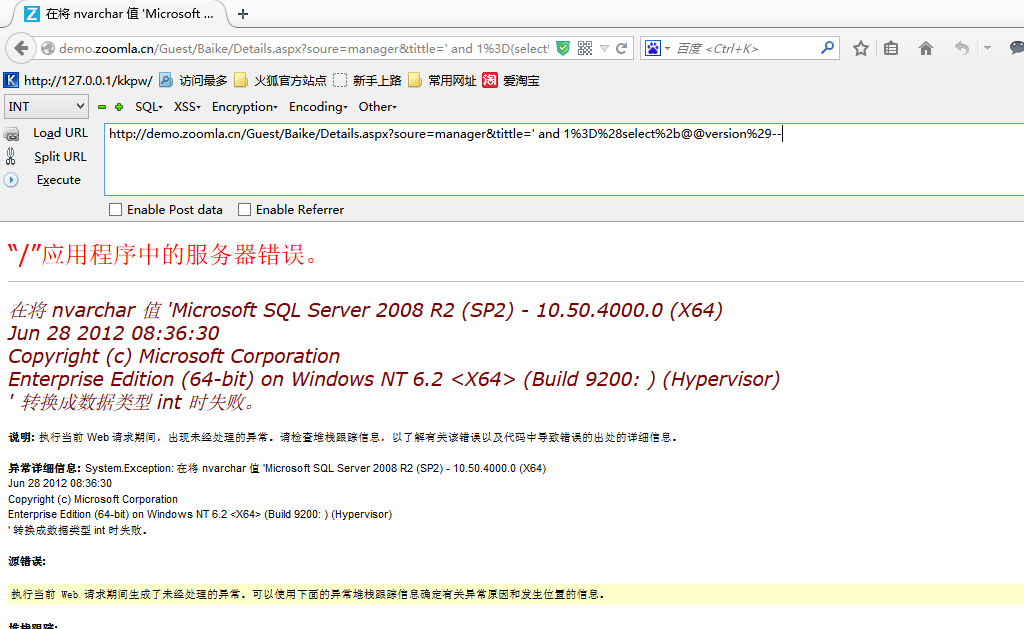Click the green shield icon in address bar
The image size is (1024, 629).
point(563,48)
